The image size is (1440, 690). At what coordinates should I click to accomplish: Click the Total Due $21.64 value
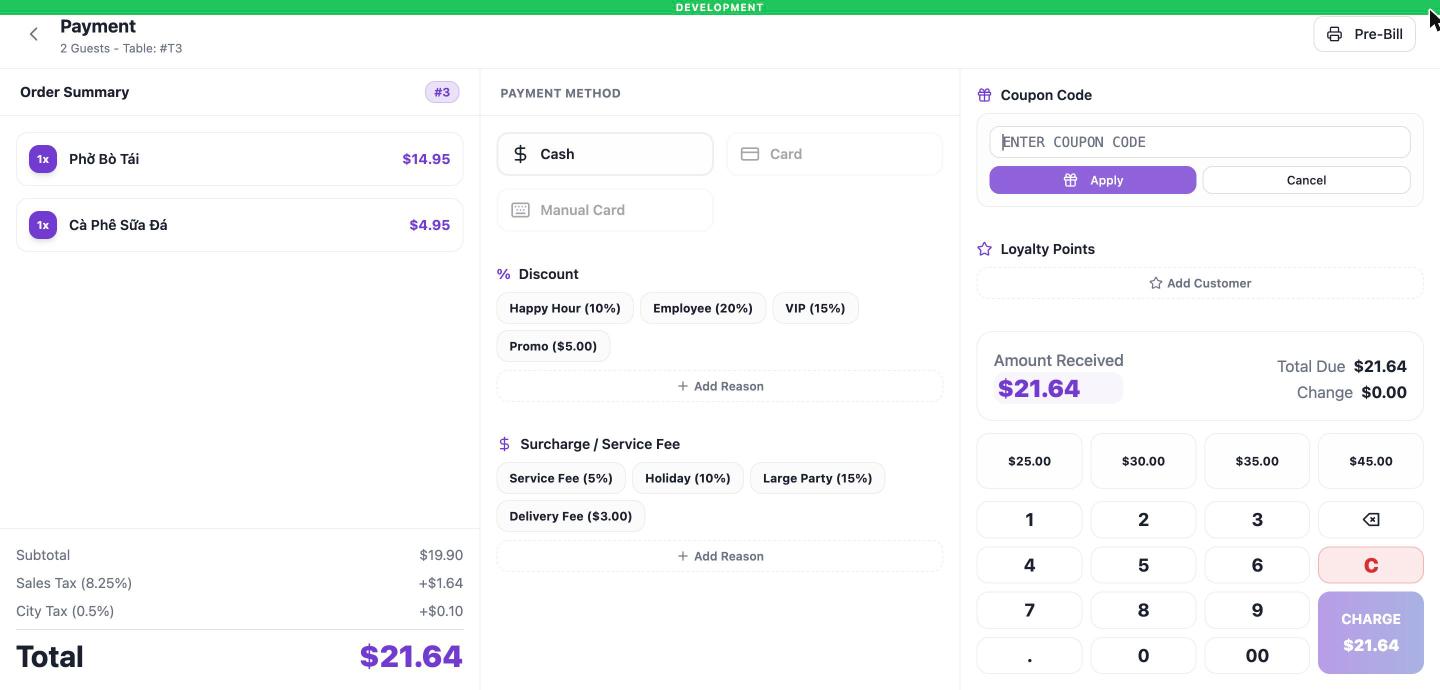coord(1380,366)
